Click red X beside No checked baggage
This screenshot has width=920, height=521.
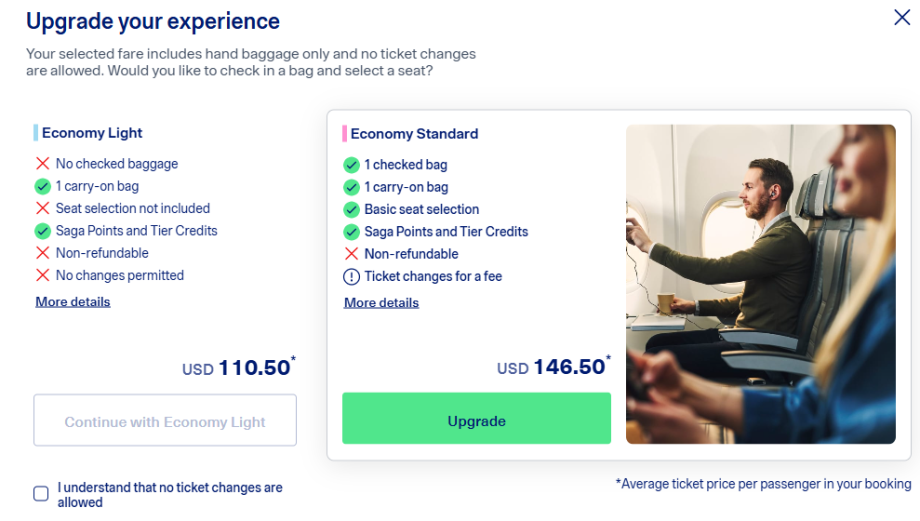(x=43, y=163)
